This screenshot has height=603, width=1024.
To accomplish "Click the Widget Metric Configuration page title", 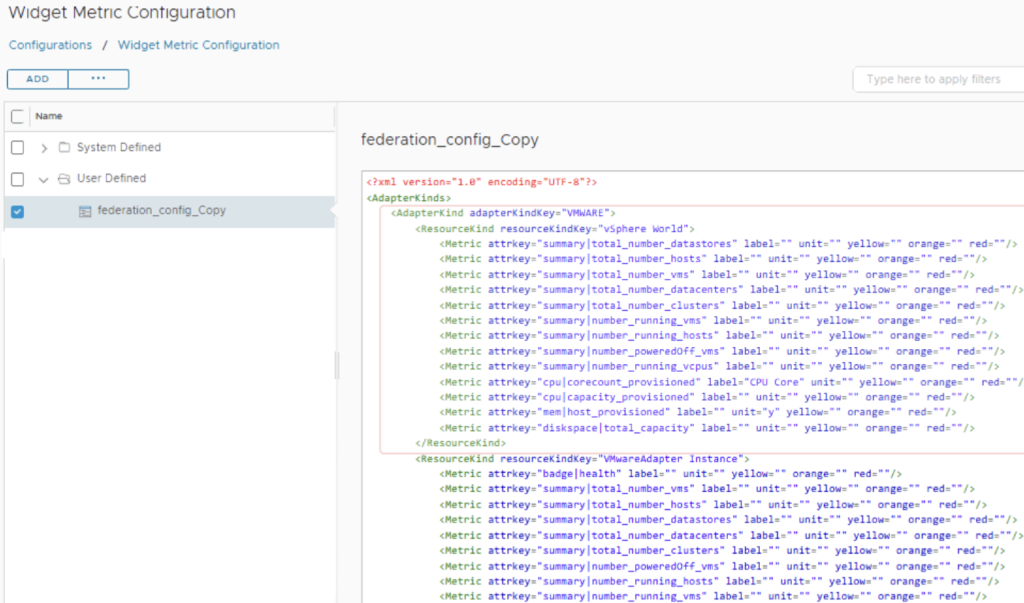I will 122,12.
